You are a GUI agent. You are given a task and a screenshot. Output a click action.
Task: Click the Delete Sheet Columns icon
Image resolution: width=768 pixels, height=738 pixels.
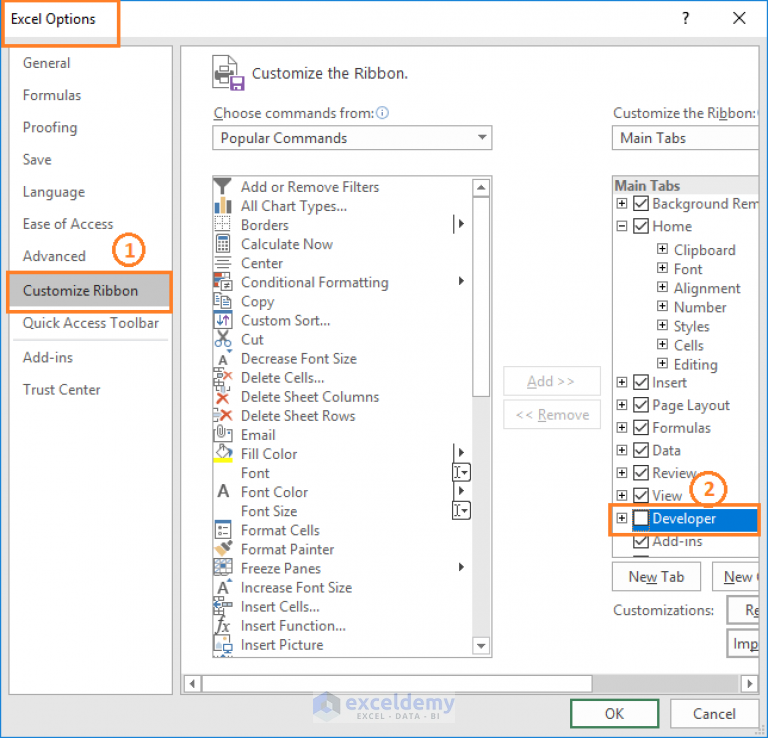[223, 398]
